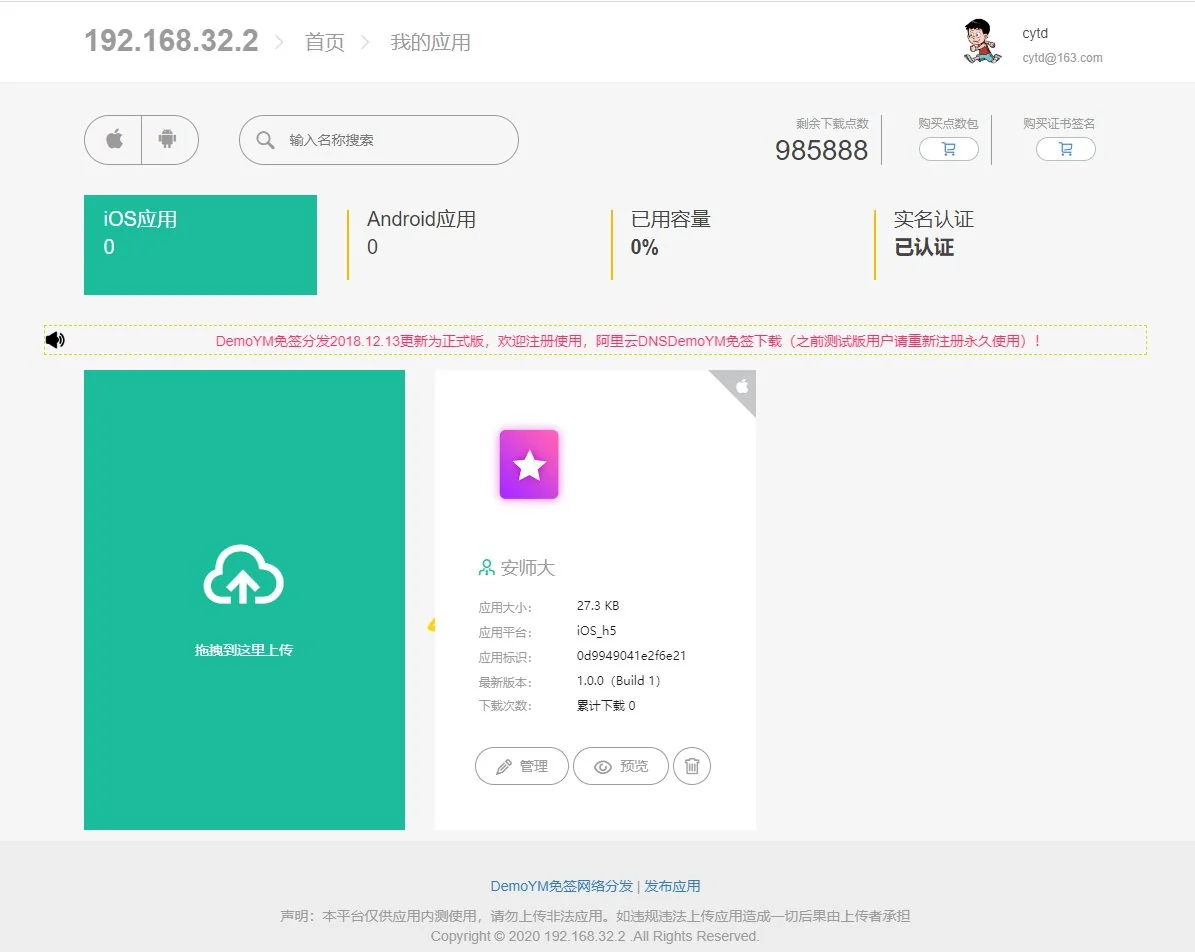Image resolution: width=1195 pixels, height=952 pixels.
Task: Click the magnifier search icon
Action: tap(265, 140)
